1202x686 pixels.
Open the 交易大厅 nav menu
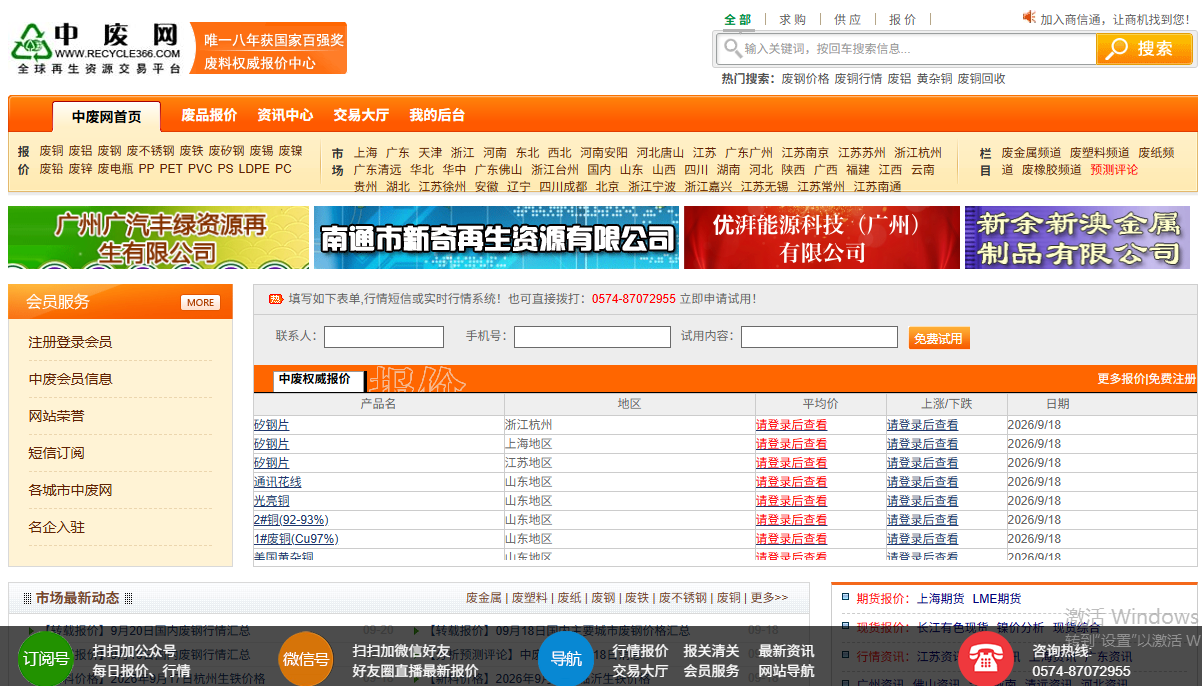tap(361, 115)
